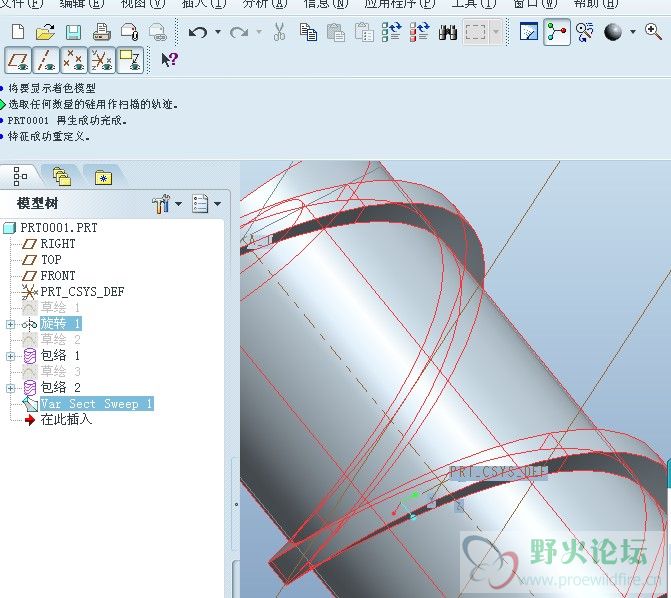Click message 特征成功重定义
The image size is (671, 598).
48,137
